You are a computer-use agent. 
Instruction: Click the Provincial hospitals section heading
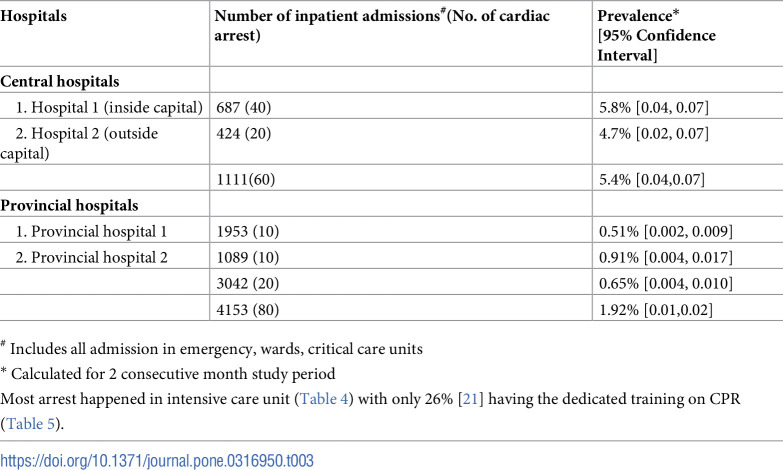click(x=68, y=205)
